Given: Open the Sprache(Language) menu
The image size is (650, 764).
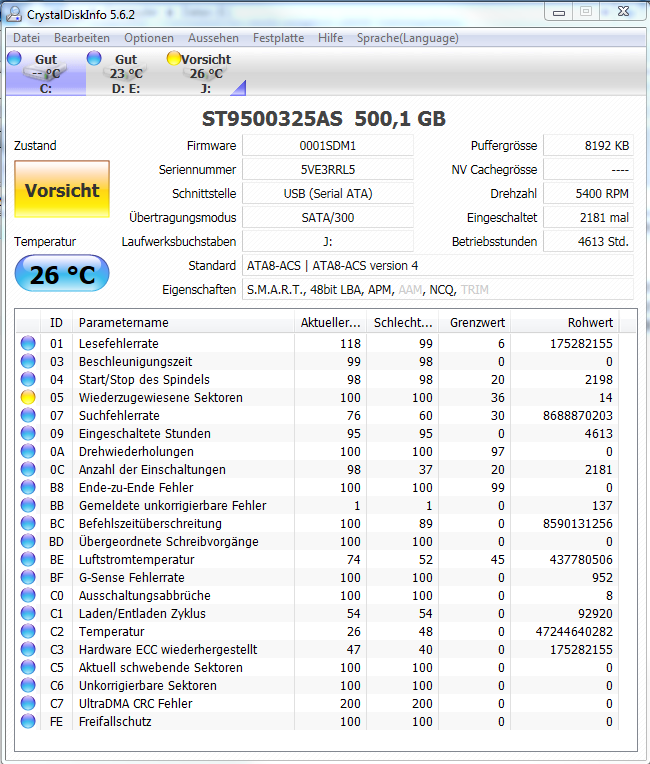Looking at the screenshot, I should tap(407, 38).
